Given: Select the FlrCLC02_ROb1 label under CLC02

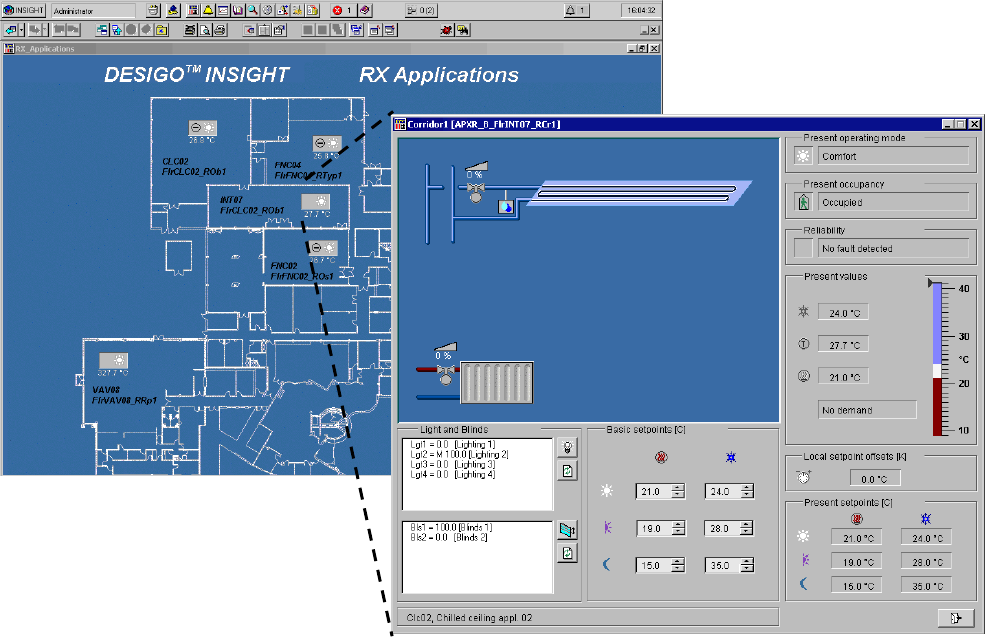Looking at the screenshot, I should click(194, 172).
